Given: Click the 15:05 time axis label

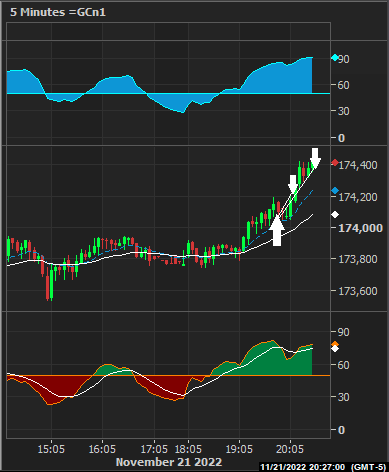Looking at the screenshot, I should click(x=51, y=449).
